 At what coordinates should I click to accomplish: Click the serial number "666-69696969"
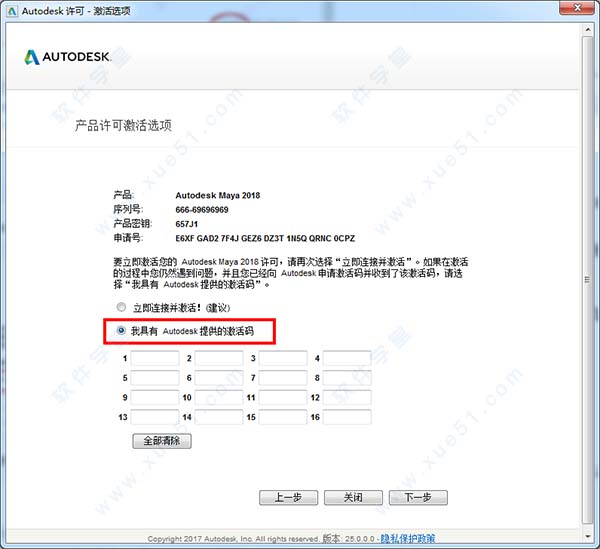coord(202,210)
